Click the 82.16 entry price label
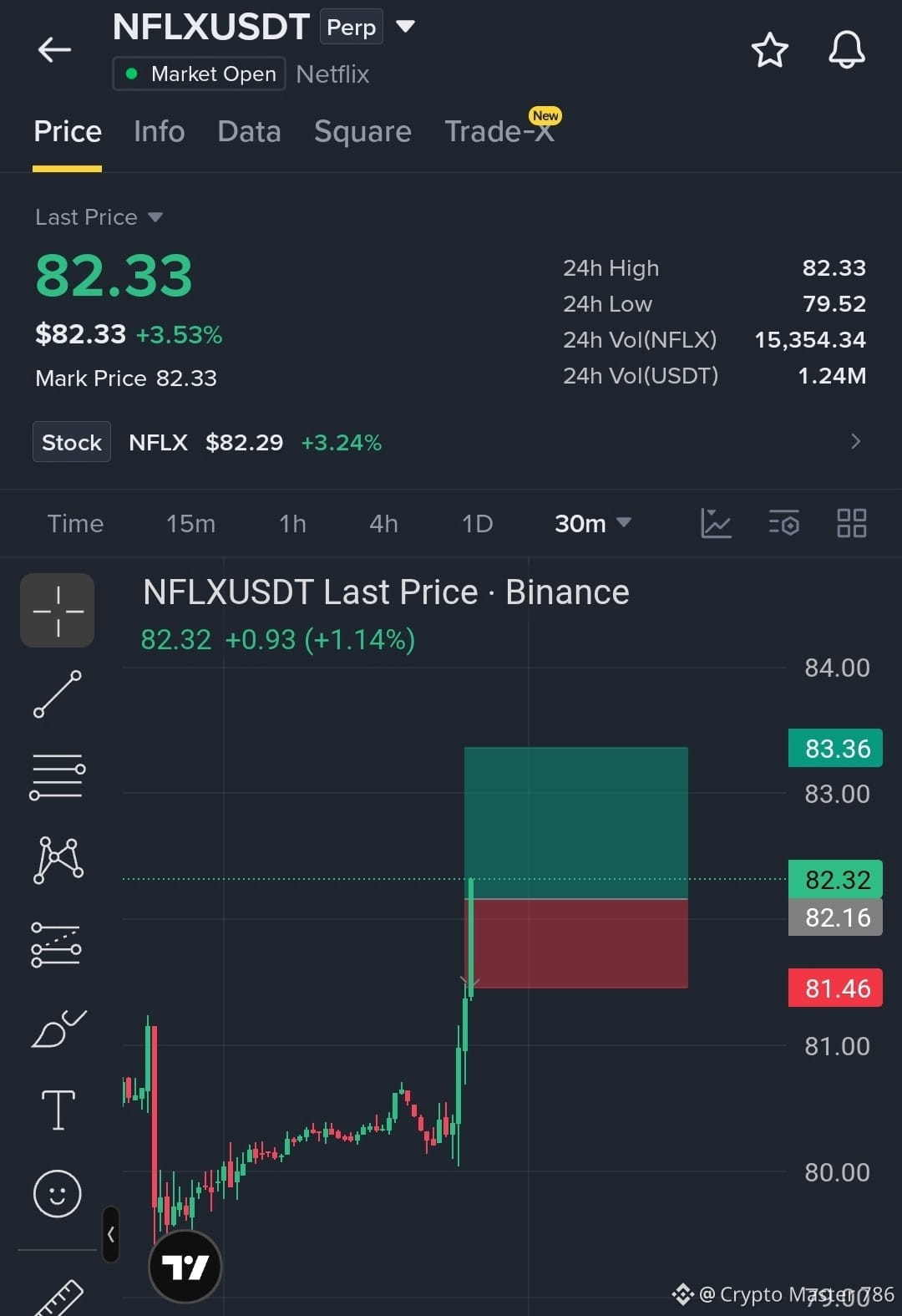Screen dimensions: 902x1316 tap(835, 917)
